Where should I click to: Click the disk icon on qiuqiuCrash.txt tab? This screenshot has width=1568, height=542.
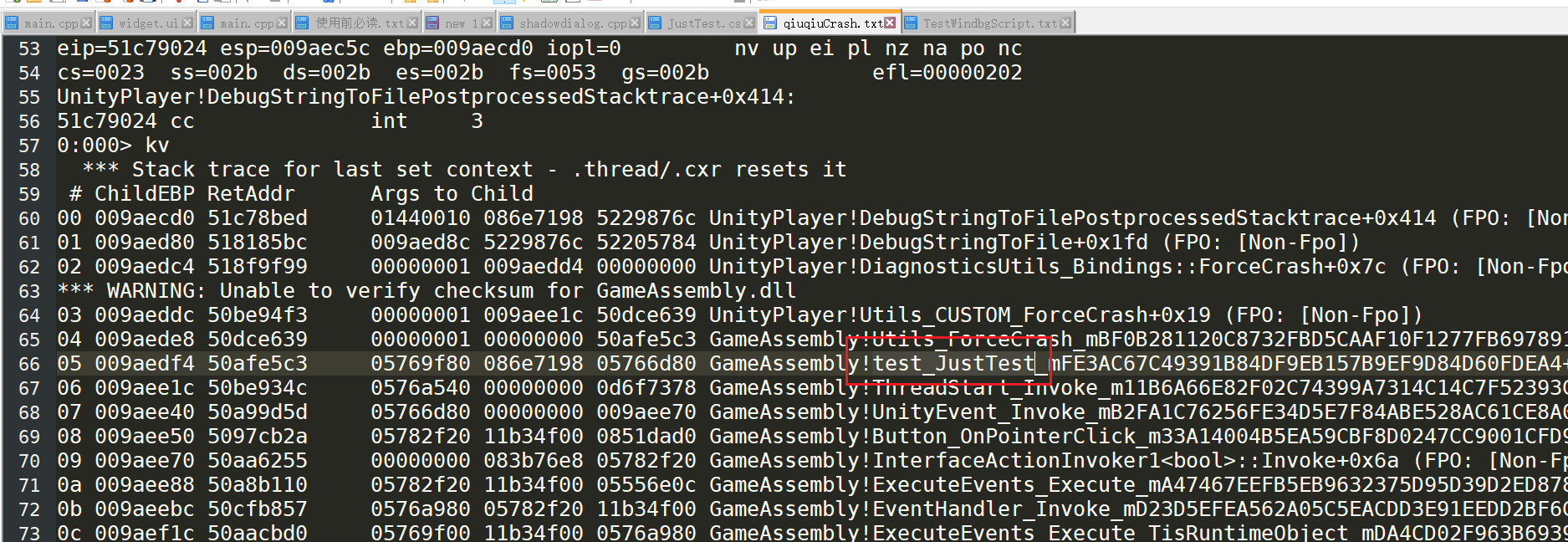click(769, 23)
